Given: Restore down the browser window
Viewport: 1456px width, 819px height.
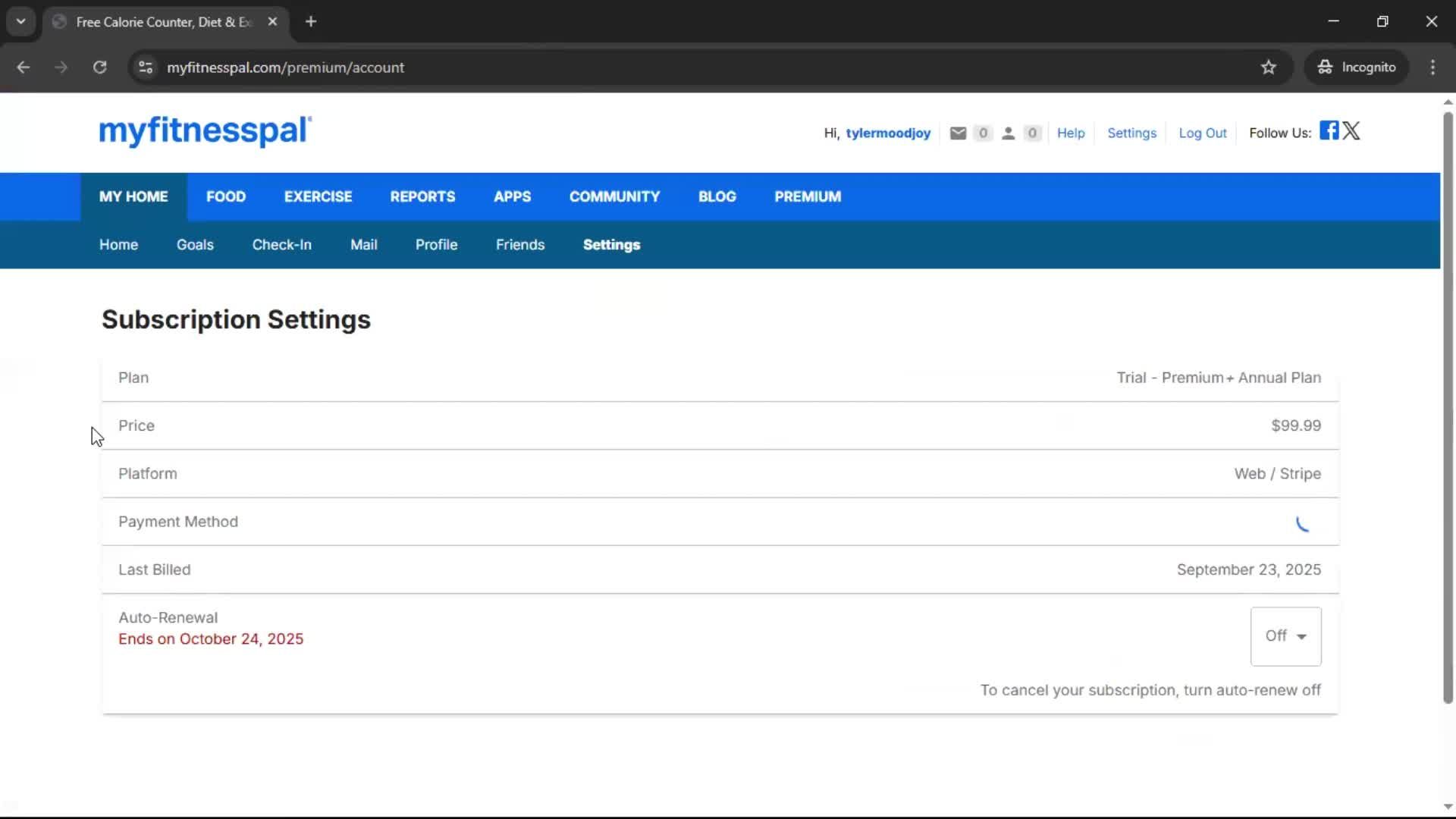Looking at the screenshot, I should pyautogui.click(x=1382, y=22).
